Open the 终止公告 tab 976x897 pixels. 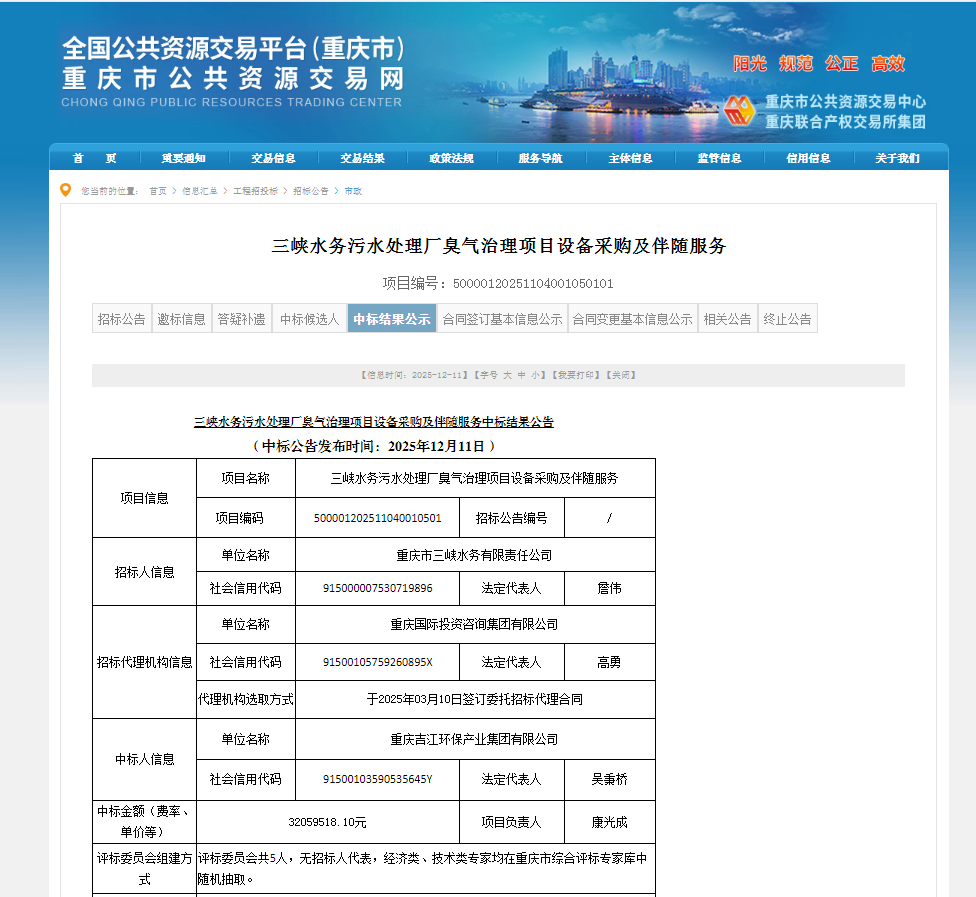[x=788, y=319]
